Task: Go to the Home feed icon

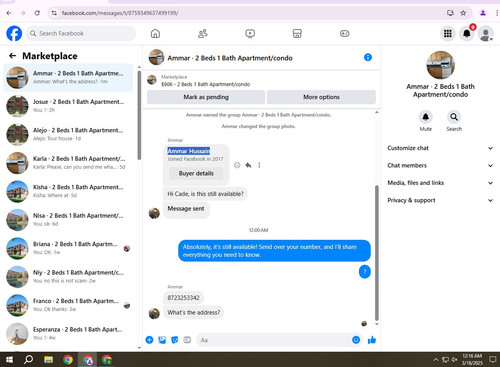Action: coord(155,33)
